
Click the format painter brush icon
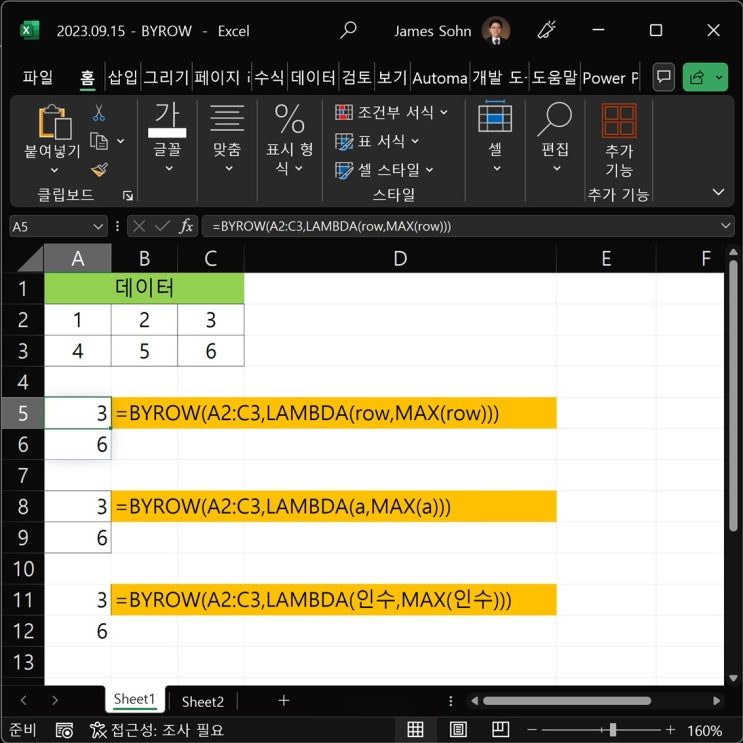(x=100, y=170)
